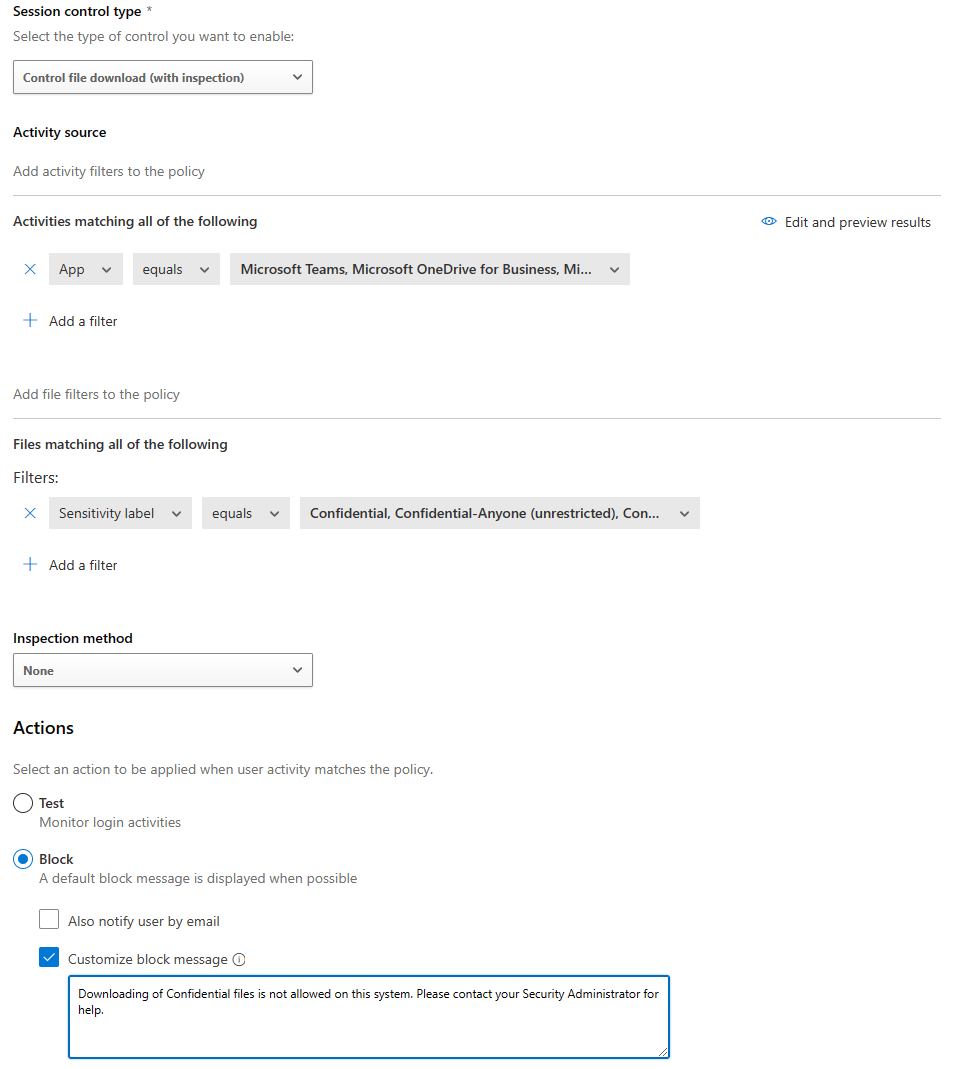This screenshot has height=1069, width=953.
Task: Remove the App activity filter
Action: coord(30,269)
